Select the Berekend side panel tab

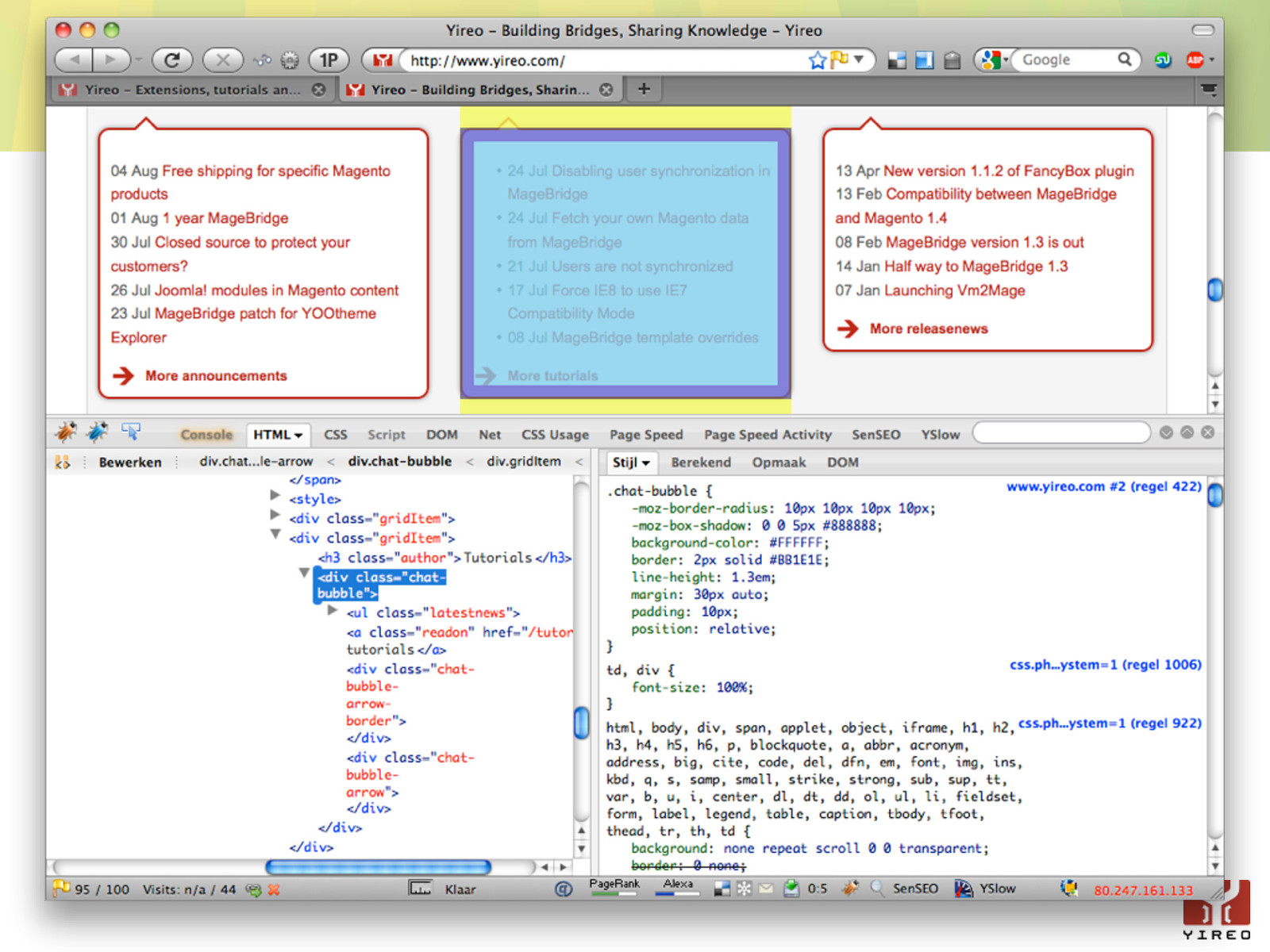(x=701, y=463)
